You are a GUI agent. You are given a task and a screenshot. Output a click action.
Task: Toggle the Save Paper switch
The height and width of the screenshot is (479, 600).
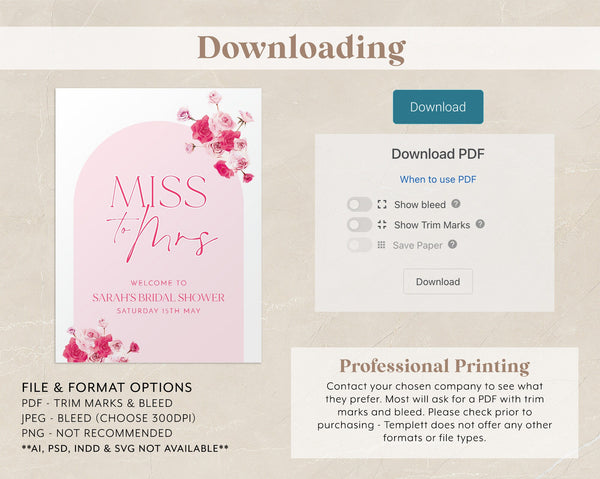point(359,245)
